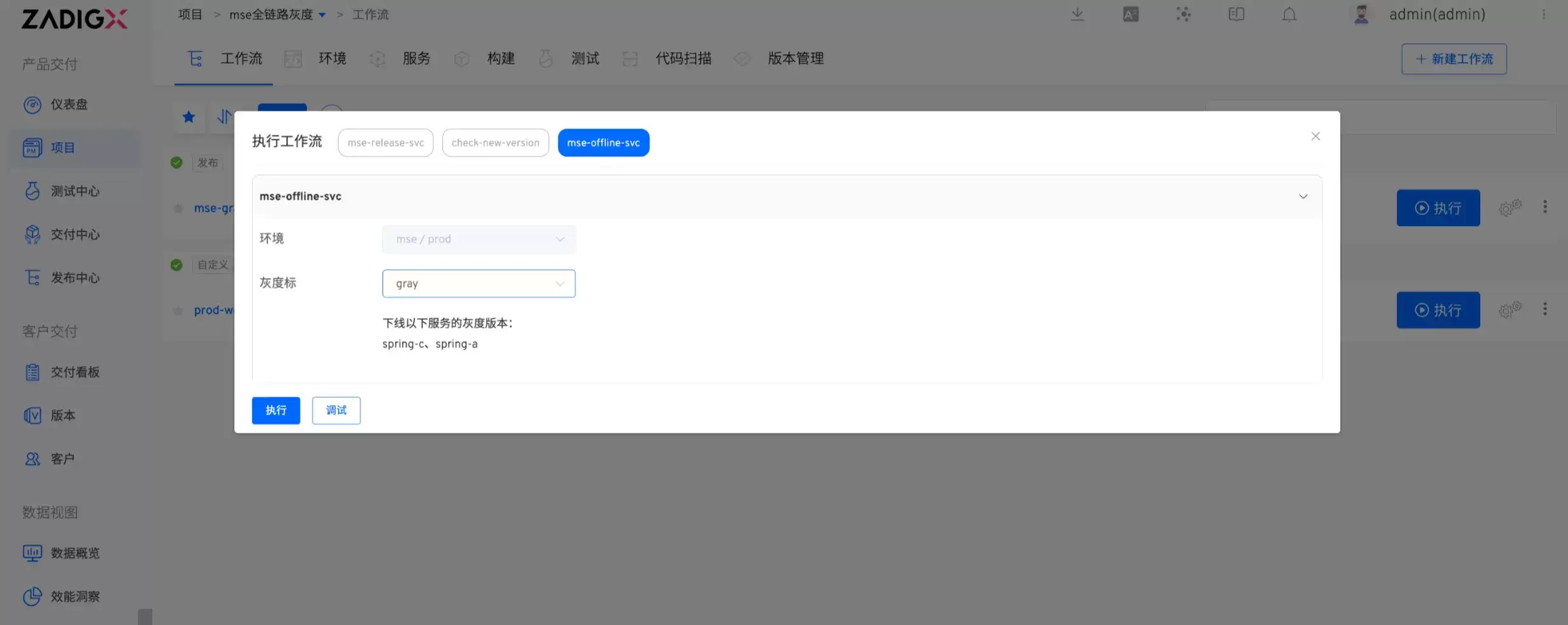Select the mse-offline-svc stage tab
This screenshot has height=625, width=1568.
click(x=603, y=143)
